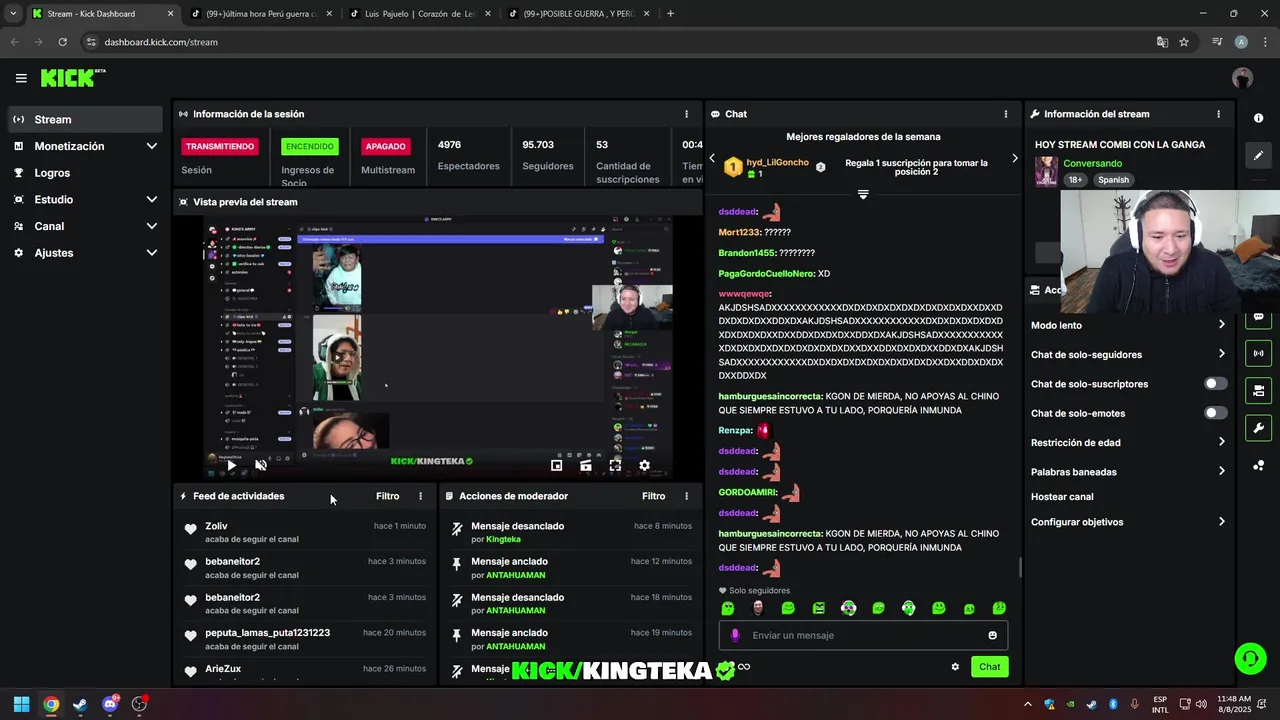The height and width of the screenshot is (720, 1280).
Task: Collapse the top gifters banner
Action: coord(863,194)
